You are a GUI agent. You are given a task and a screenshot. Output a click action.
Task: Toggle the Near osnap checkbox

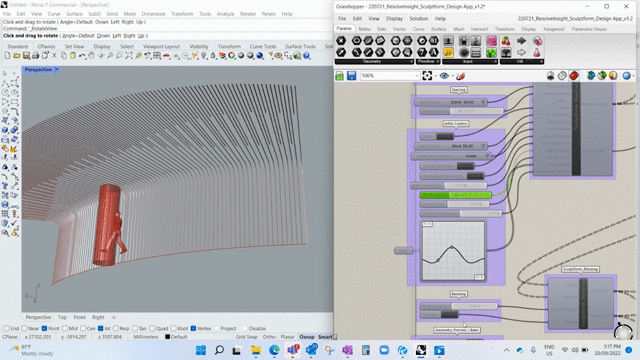click(x=24, y=328)
